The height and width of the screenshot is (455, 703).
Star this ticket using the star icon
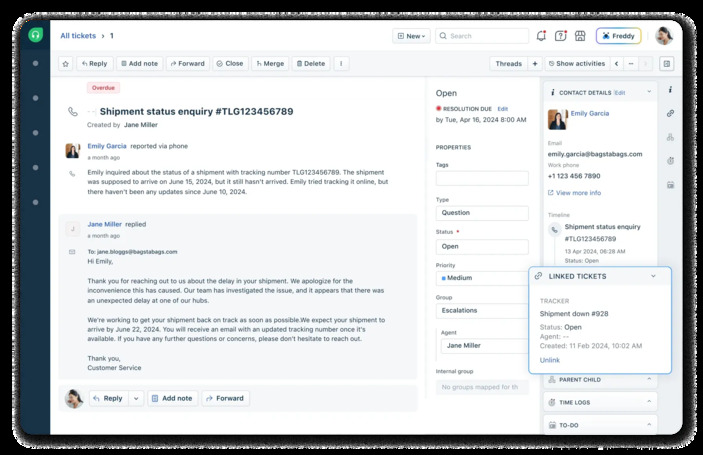click(66, 63)
